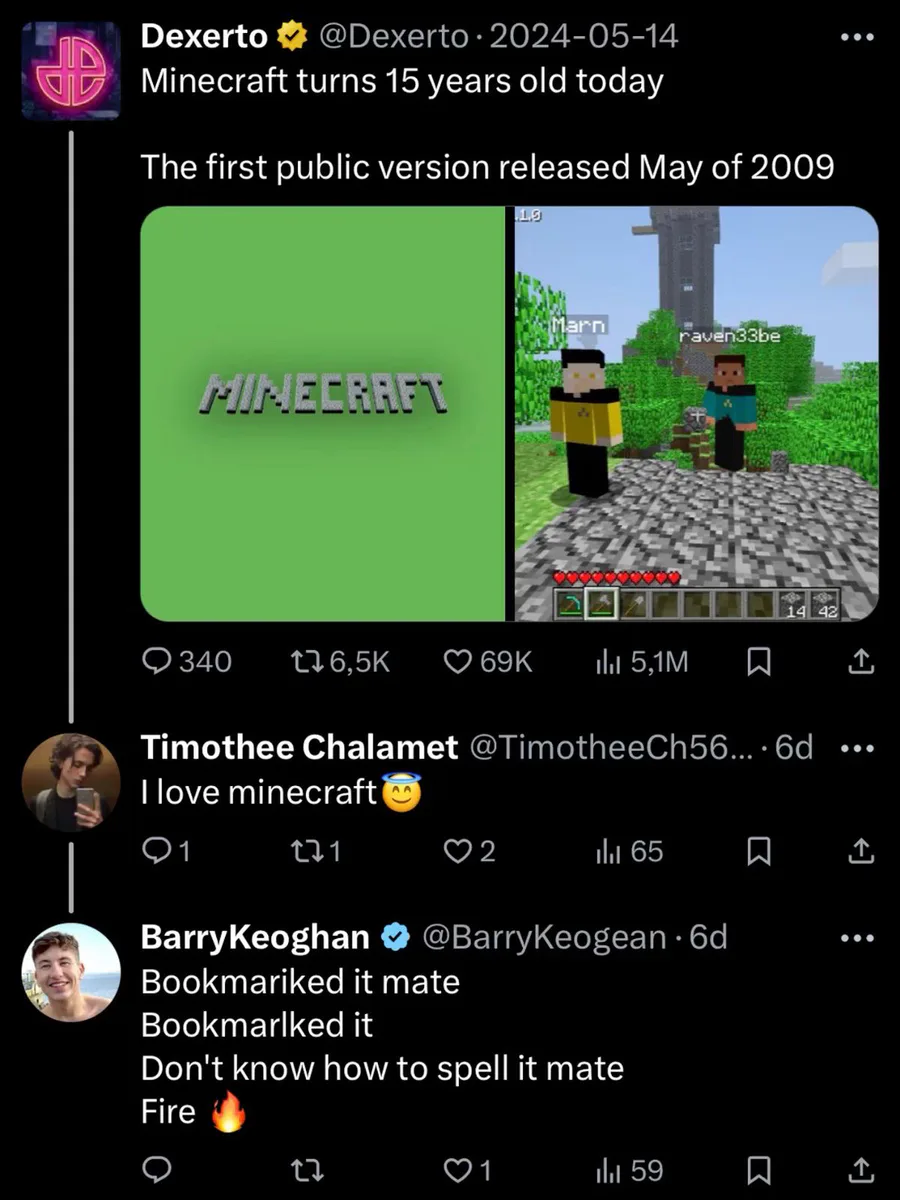Viewport: 900px width, 1200px height.
Task: View analytics for Dexerto post with 5,1M views
Action: (x=608, y=661)
